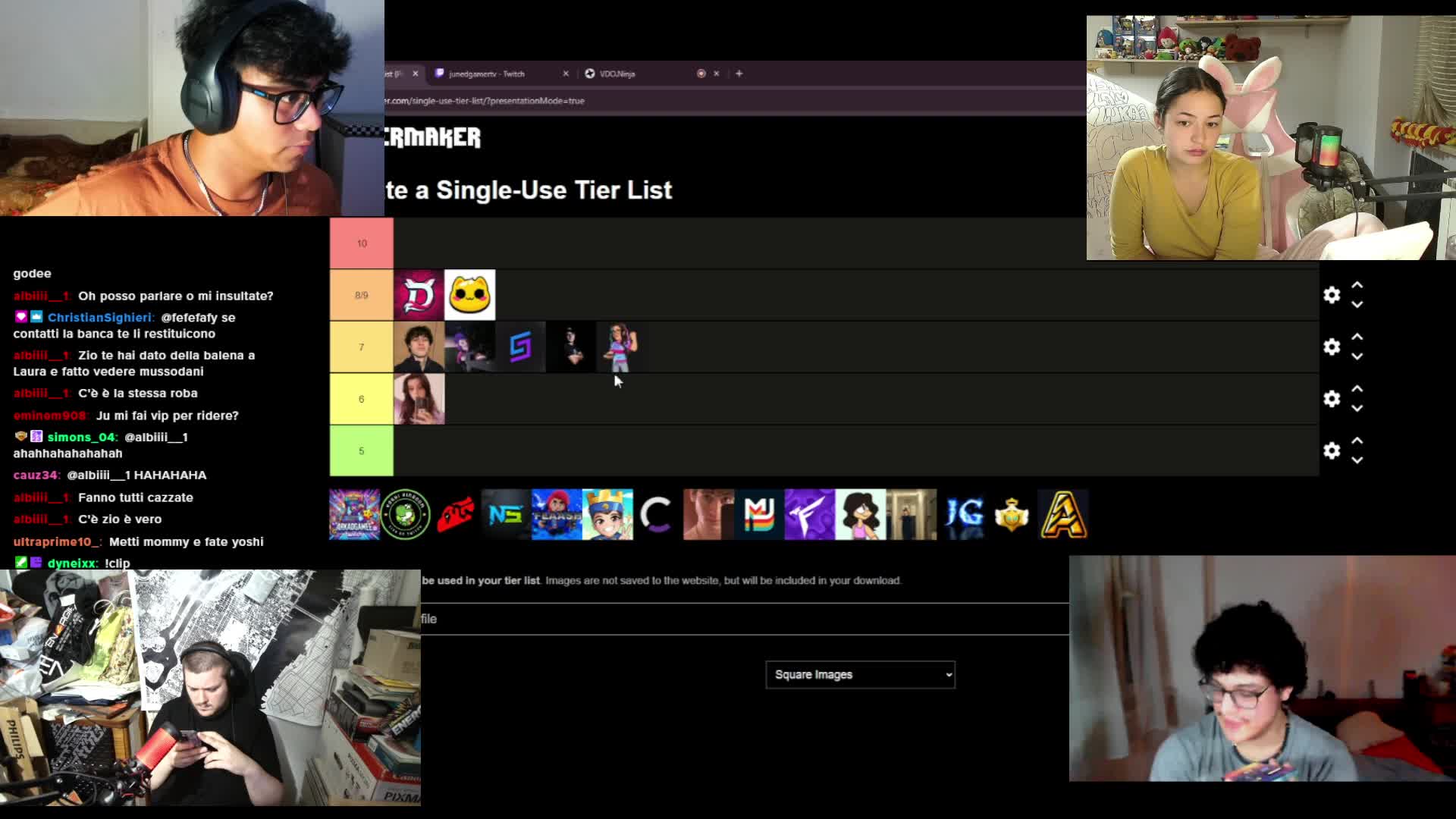Select the Arkadgamee logo thumbnail
This screenshot has width=1456, height=819.
(x=354, y=515)
